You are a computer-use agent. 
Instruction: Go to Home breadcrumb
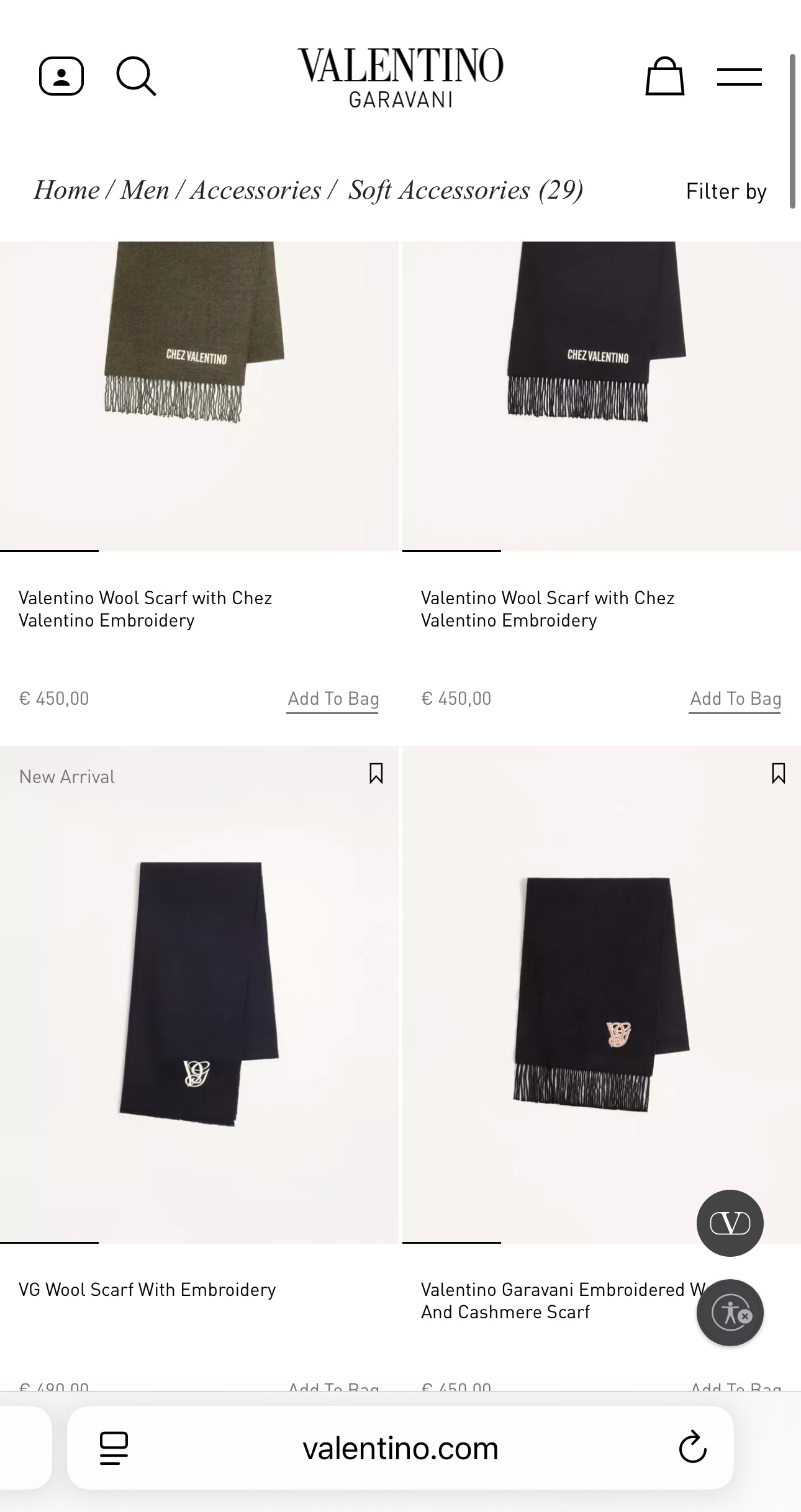66,190
